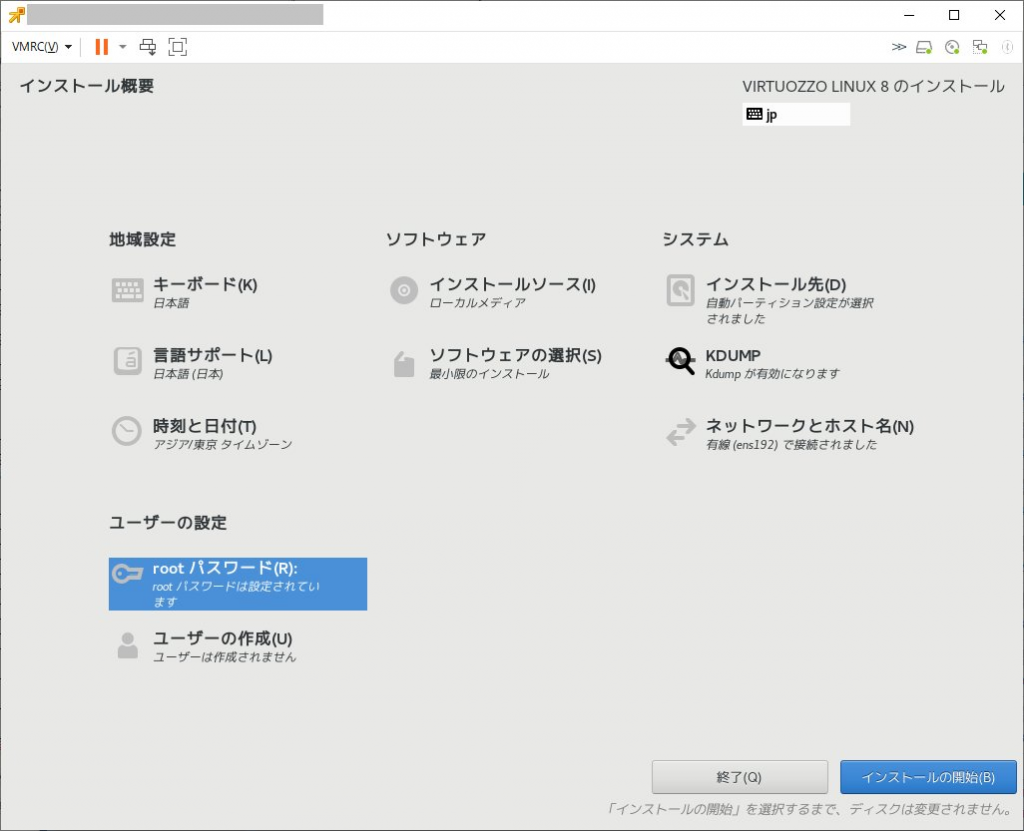
Task: Click the 日本語 (日本) status text
Action: 188,374
